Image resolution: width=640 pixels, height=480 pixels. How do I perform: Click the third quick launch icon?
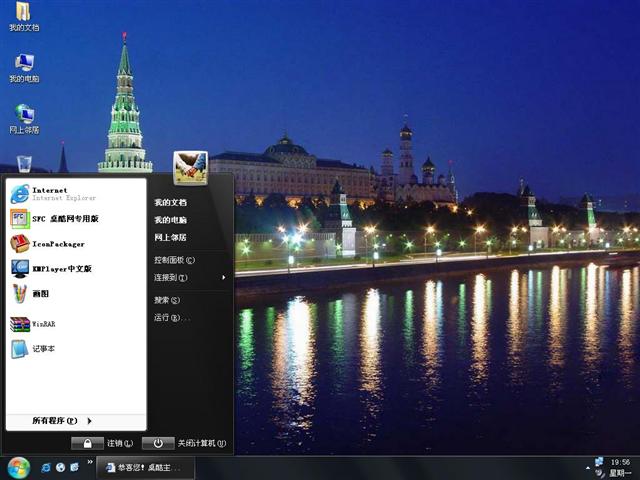click(x=75, y=467)
